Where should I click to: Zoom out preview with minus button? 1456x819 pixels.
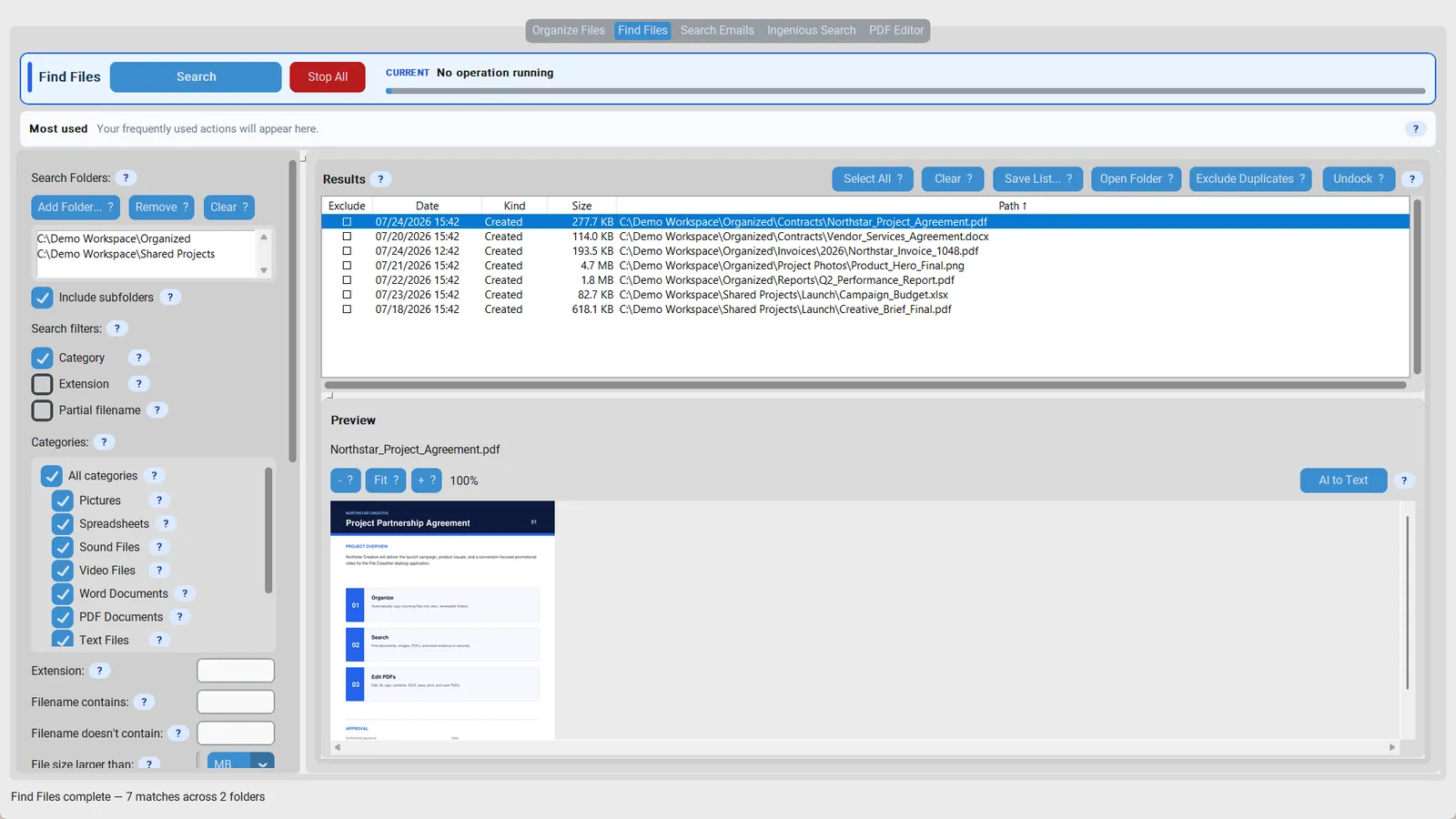(346, 480)
